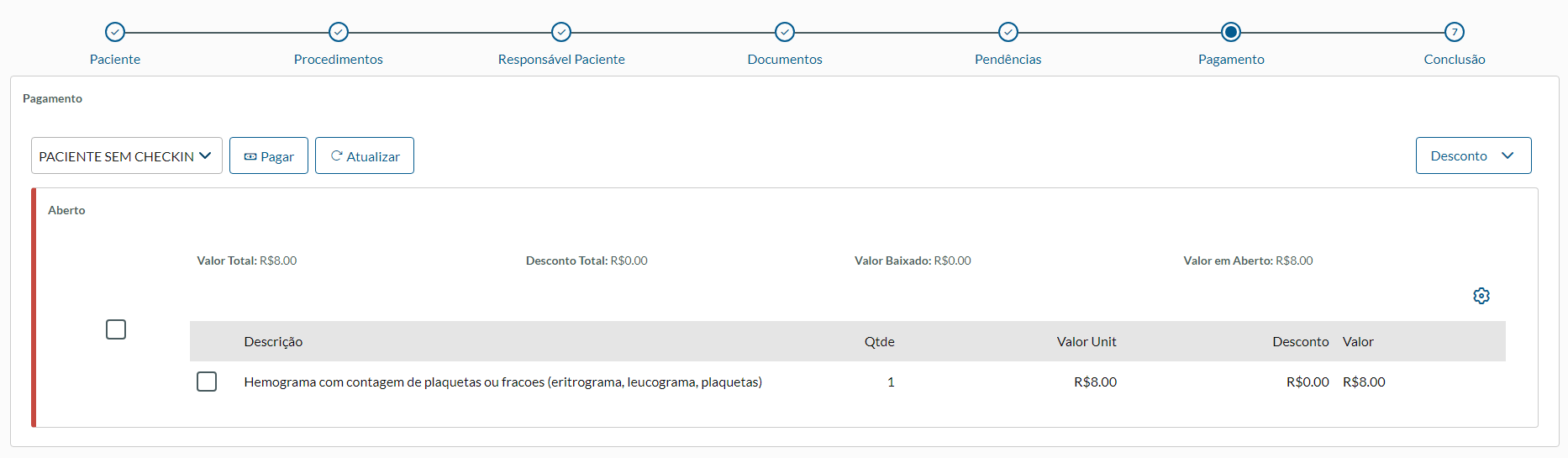This screenshot has width=1568, height=458.
Task: Click the Qtde column header
Action: (880, 342)
